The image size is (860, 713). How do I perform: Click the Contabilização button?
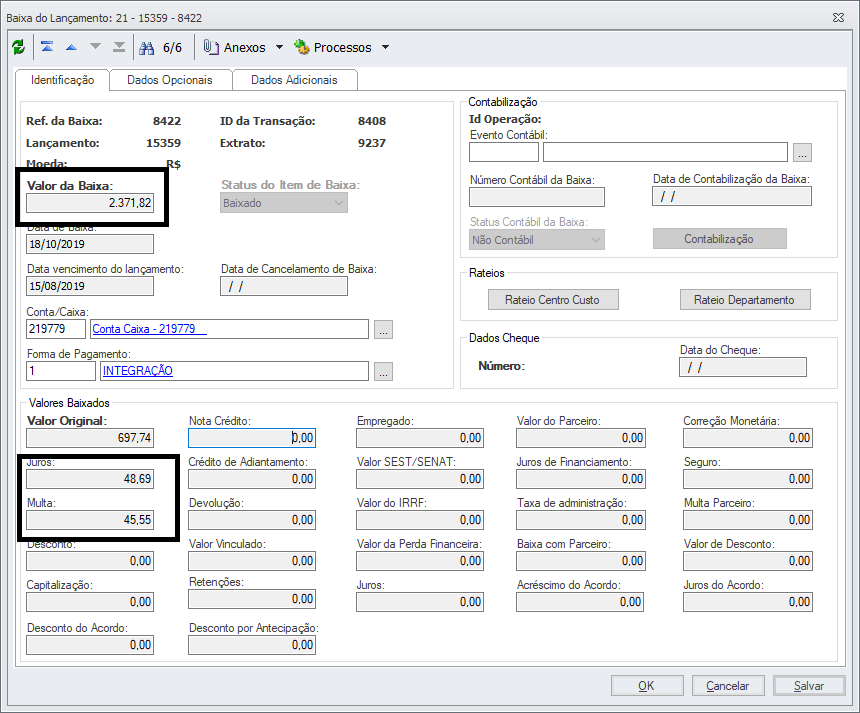pos(719,239)
